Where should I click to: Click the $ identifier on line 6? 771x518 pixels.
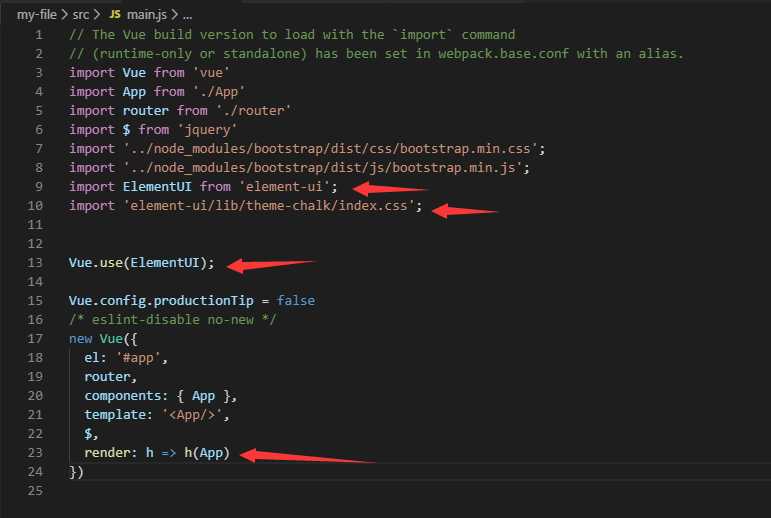[126, 130]
